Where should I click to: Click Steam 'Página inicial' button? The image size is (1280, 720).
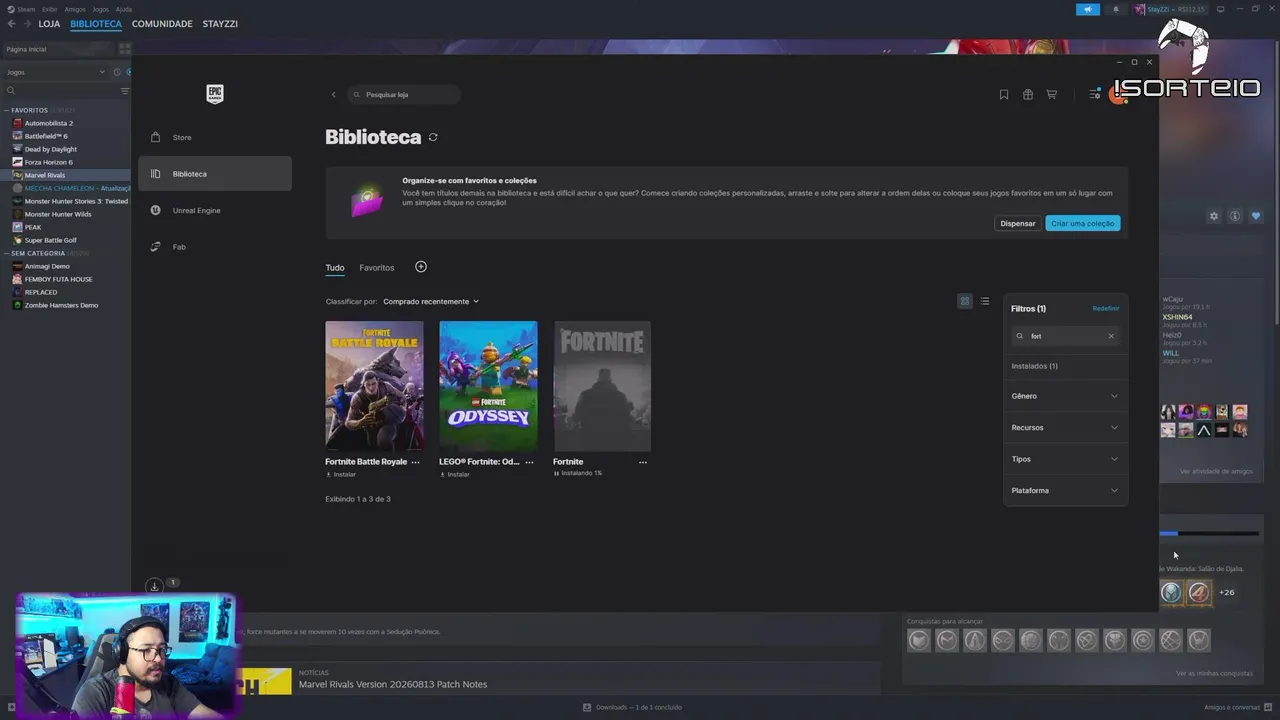[58, 49]
